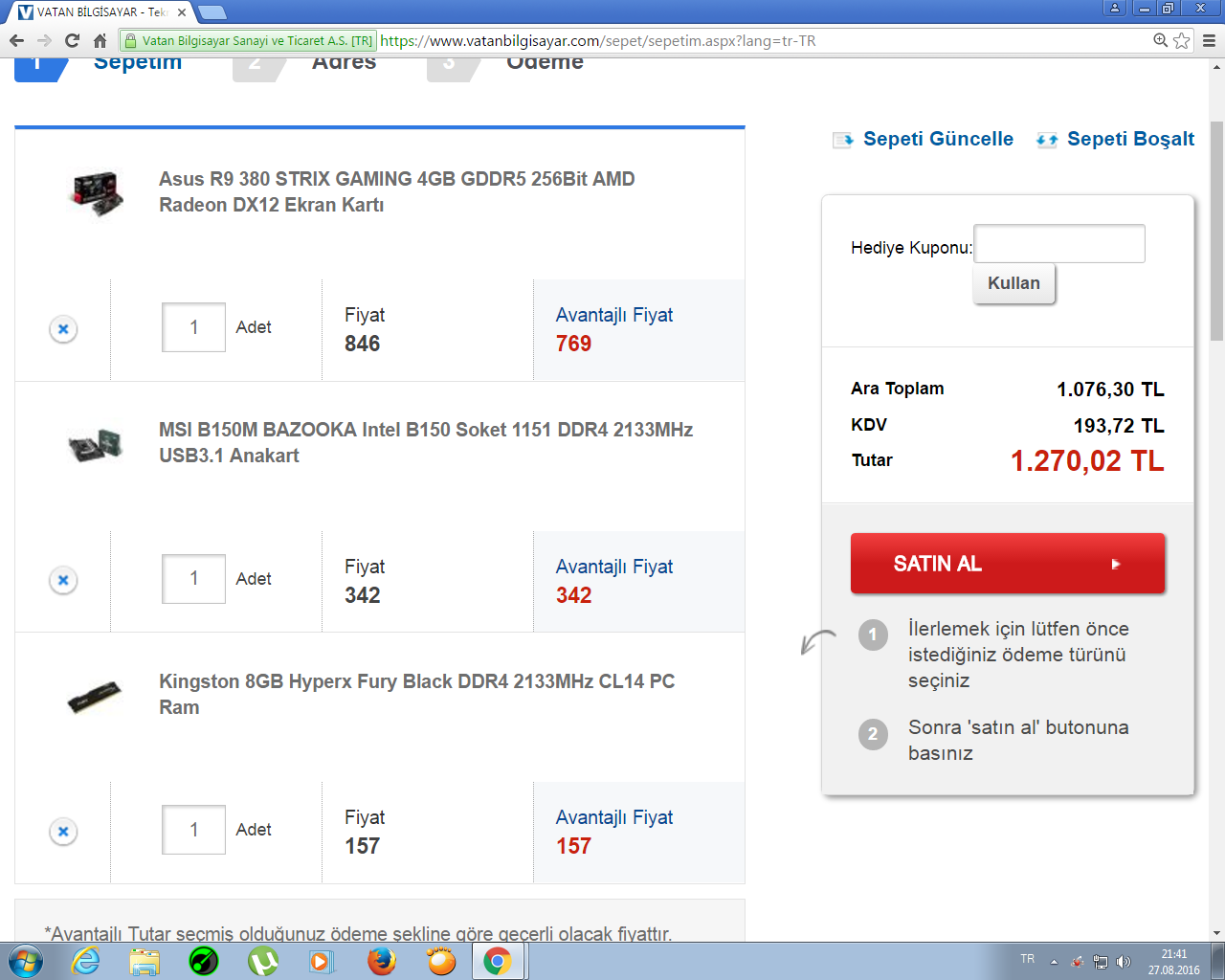The image size is (1225, 980).
Task: Open the orange media player taskbar icon
Action: [x=441, y=961]
